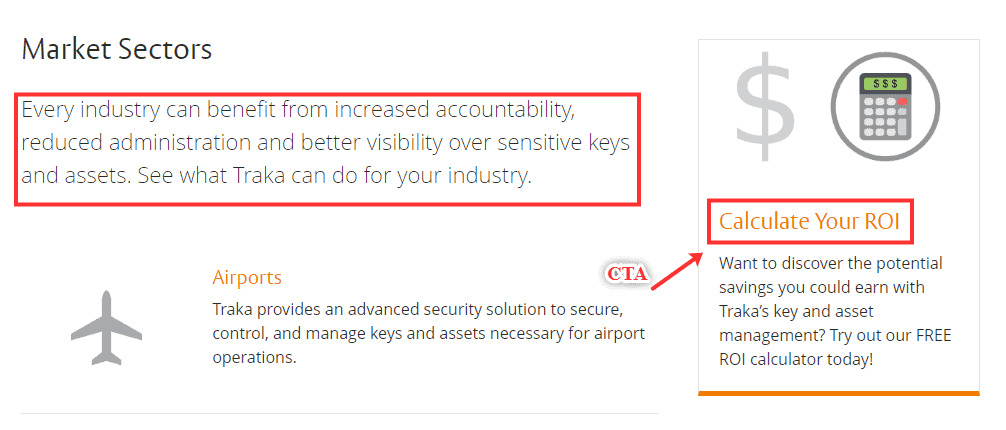This screenshot has height=430, width=1006.
Task: Click the calculator's green dollar display
Action: click(882, 84)
